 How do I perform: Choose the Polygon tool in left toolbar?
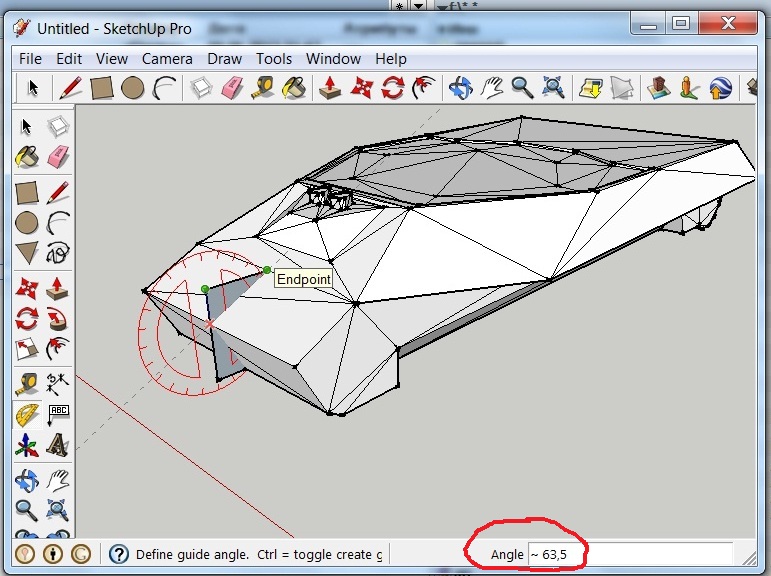tap(26, 254)
